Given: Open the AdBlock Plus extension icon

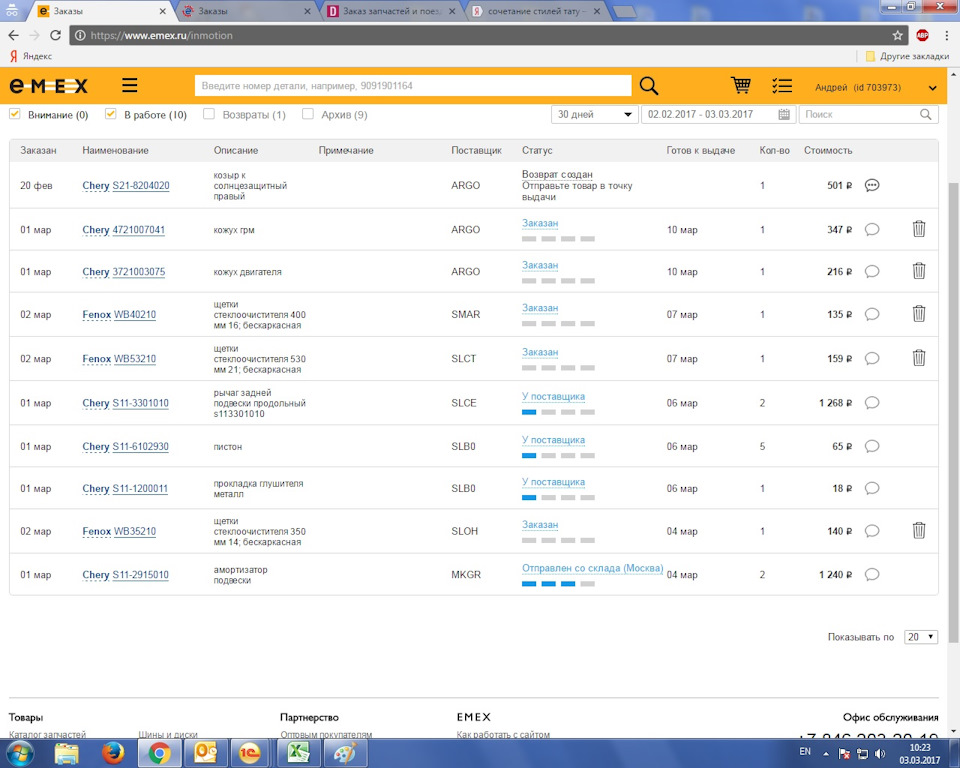Looking at the screenshot, I should click(923, 36).
